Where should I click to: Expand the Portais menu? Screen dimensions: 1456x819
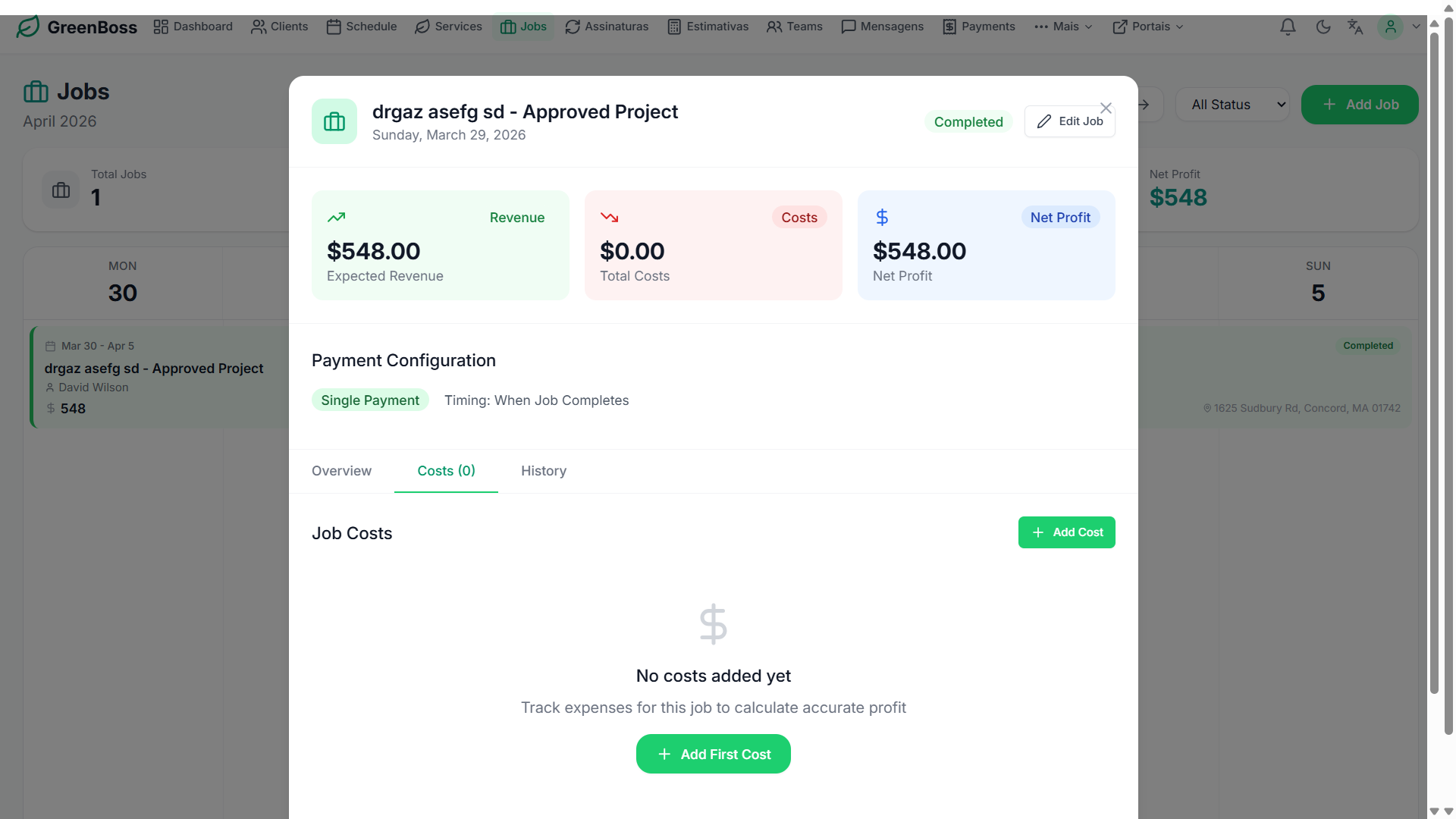pyautogui.click(x=1147, y=27)
